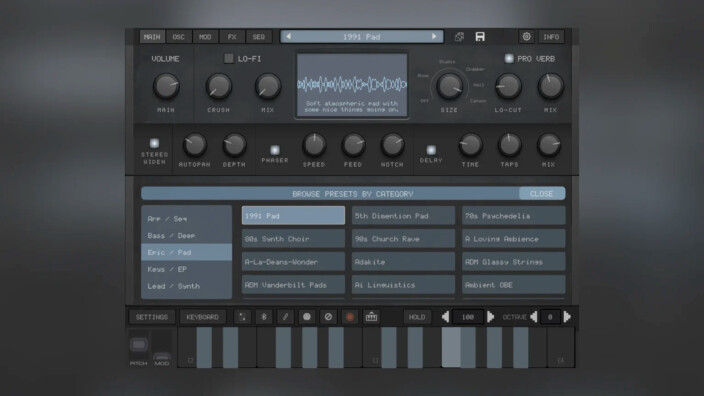Click the delay TAPS knob
The height and width of the screenshot is (396, 704).
tap(509, 145)
